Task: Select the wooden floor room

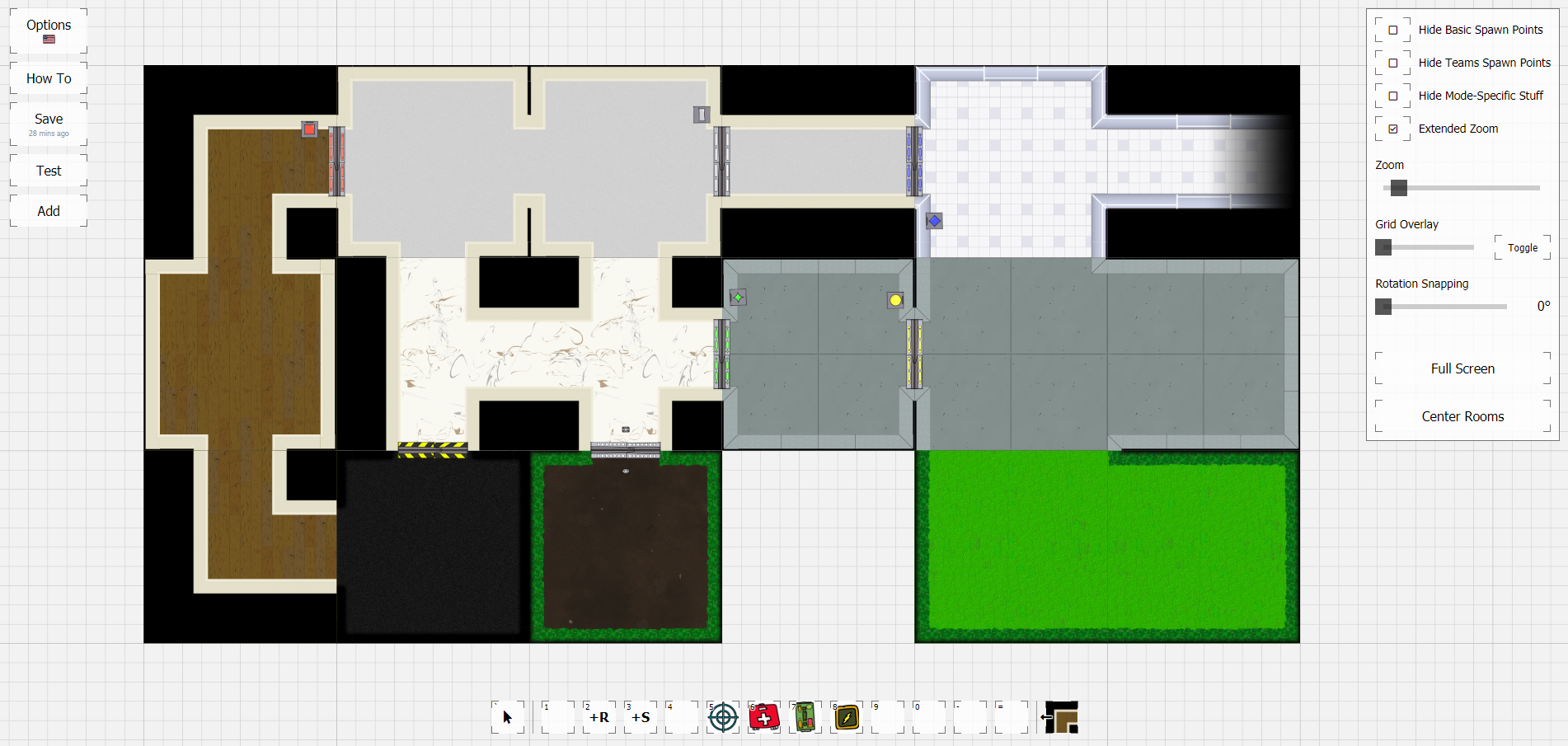Action: click(x=240, y=354)
